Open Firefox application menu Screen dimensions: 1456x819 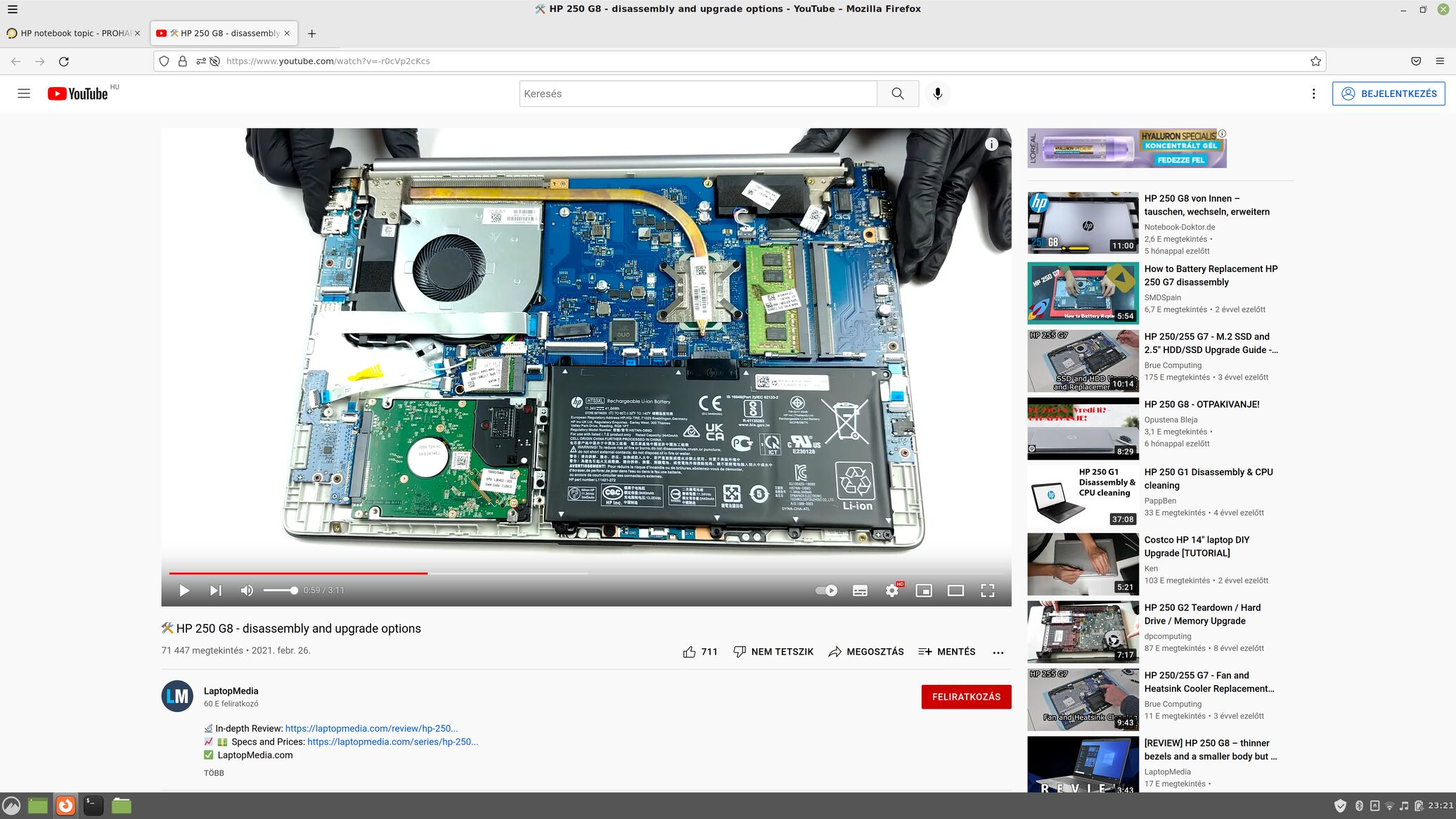(x=1440, y=61)
